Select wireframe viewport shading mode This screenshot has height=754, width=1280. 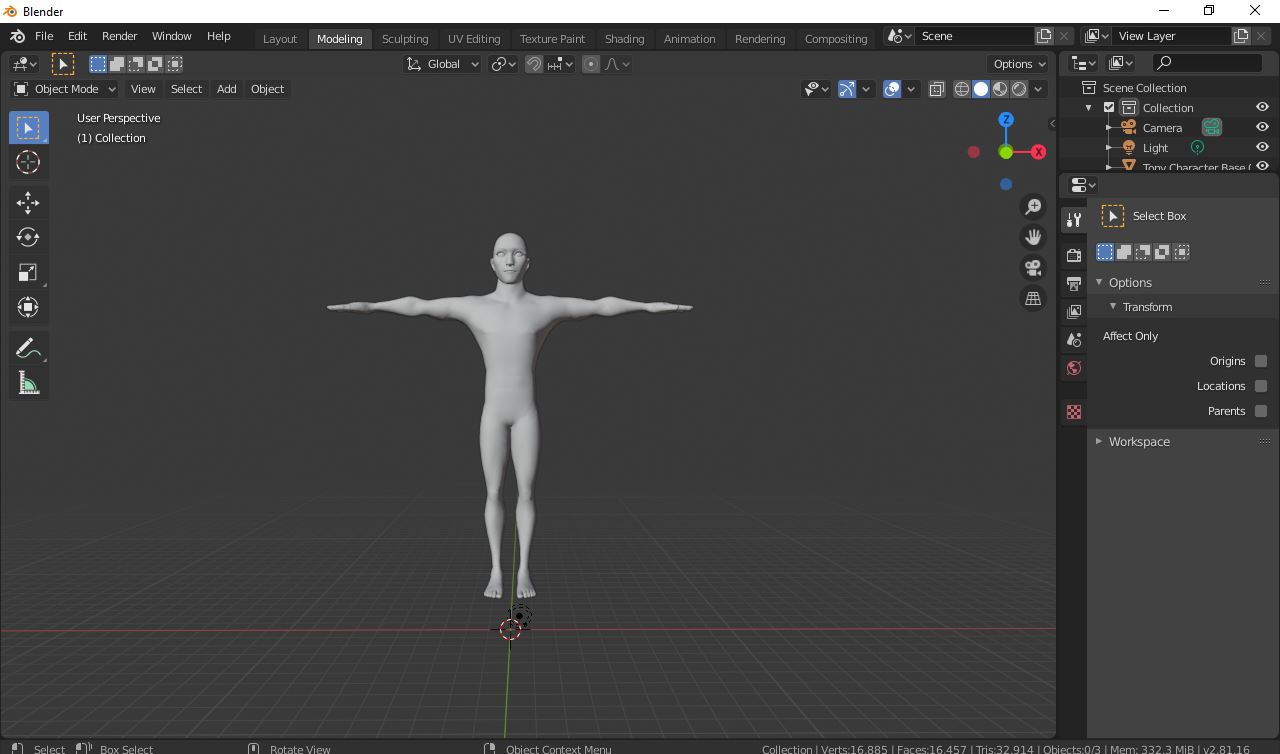(962, 89)
